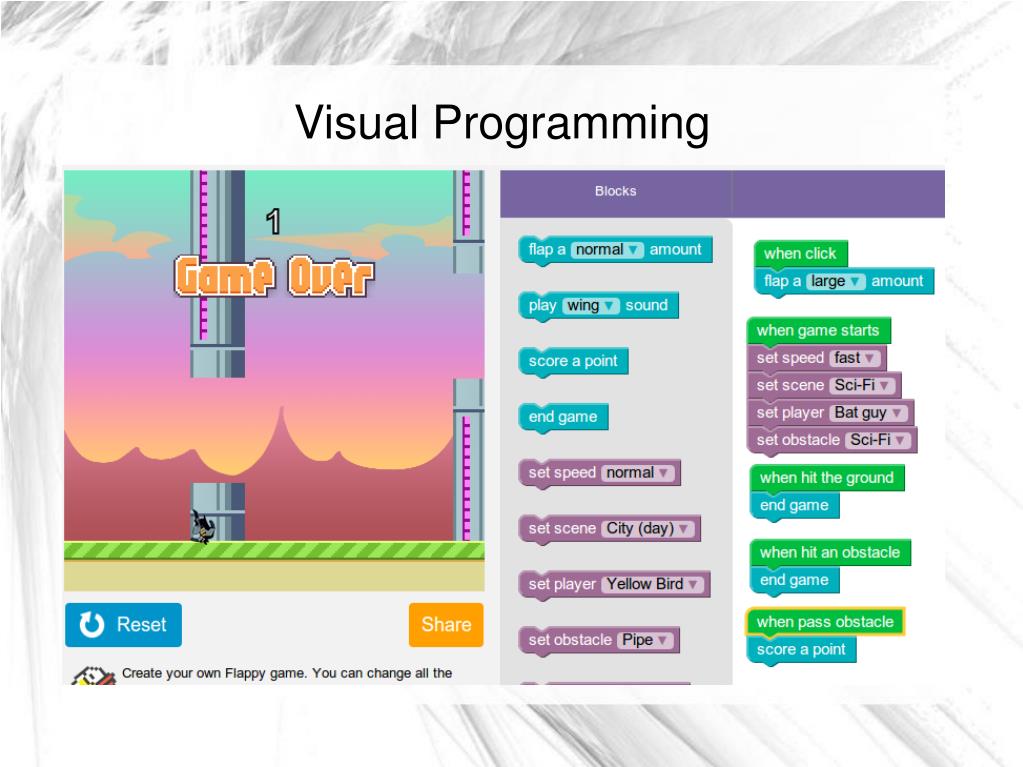Image resolution: width=1023 pixels, height=767 pixels.
Task: Click 'score a point' under when pass obstacle
Action: click(801, 650)
